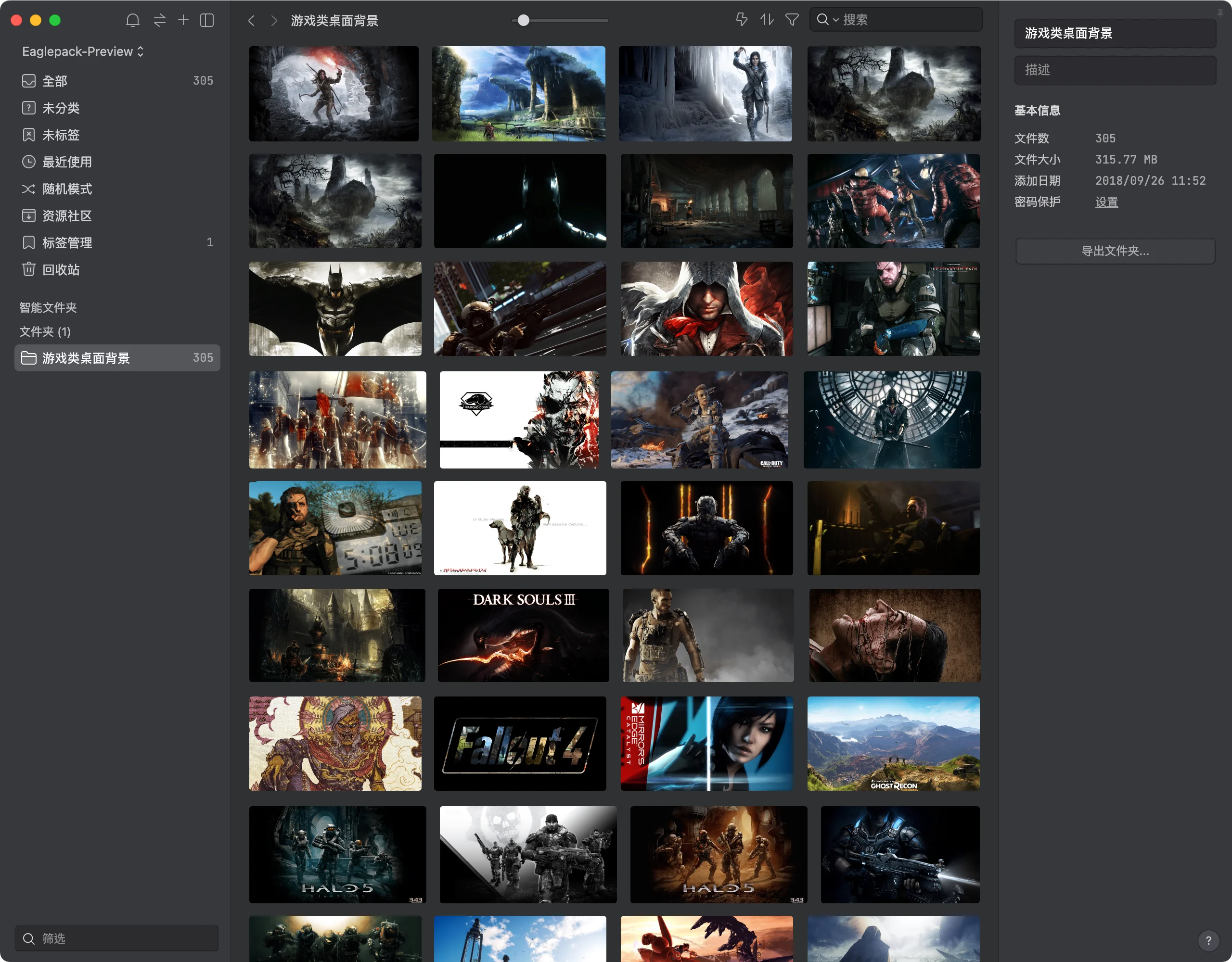Select the dark Batman cowl silhouette thumbnail
The image size is (1232, 962).
(x=520, y=201)
